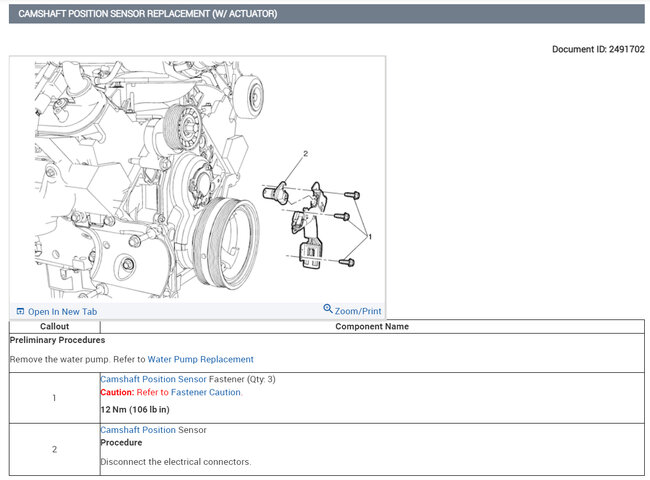
Task: Click the Zoom/Print link text
Action: [x=358, y=311]
